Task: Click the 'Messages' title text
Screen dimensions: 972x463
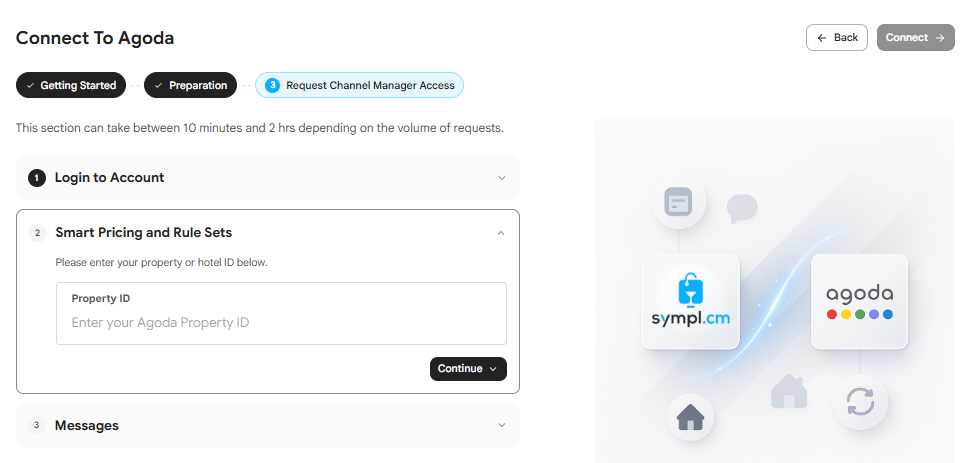Action: pos(87,425)
